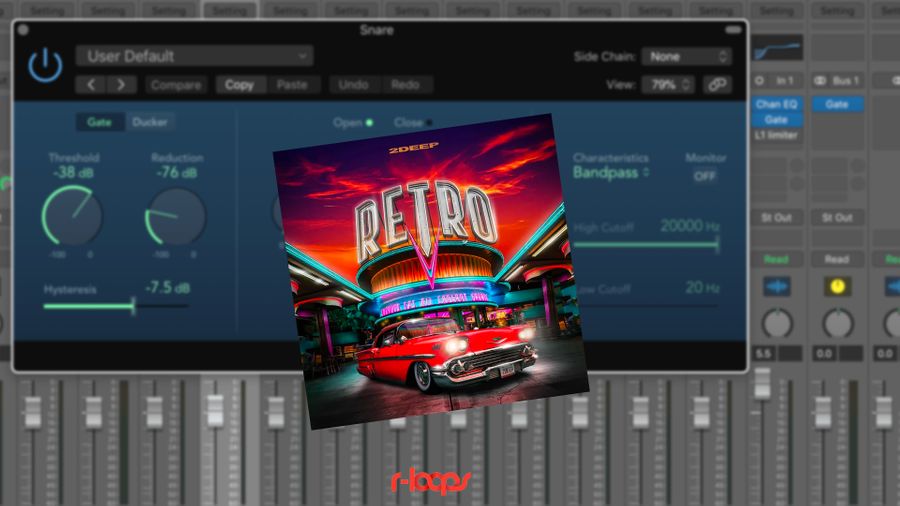This screenshot has height=506, width=900.
Task: Open the Bus 1 input slot
Action: pyautogui.click(x=838, y=81)
